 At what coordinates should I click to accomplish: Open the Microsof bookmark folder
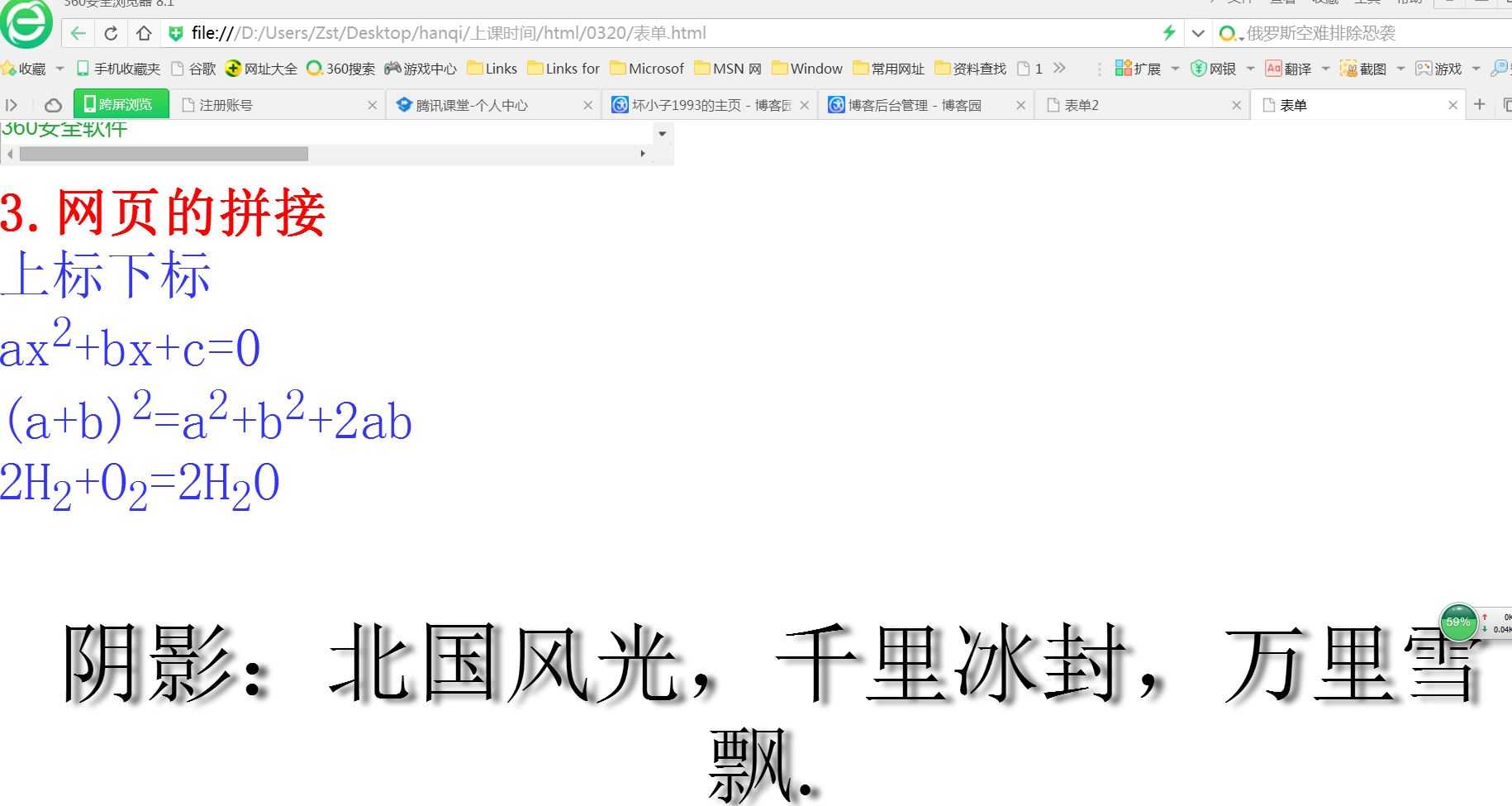click(647, 69)
